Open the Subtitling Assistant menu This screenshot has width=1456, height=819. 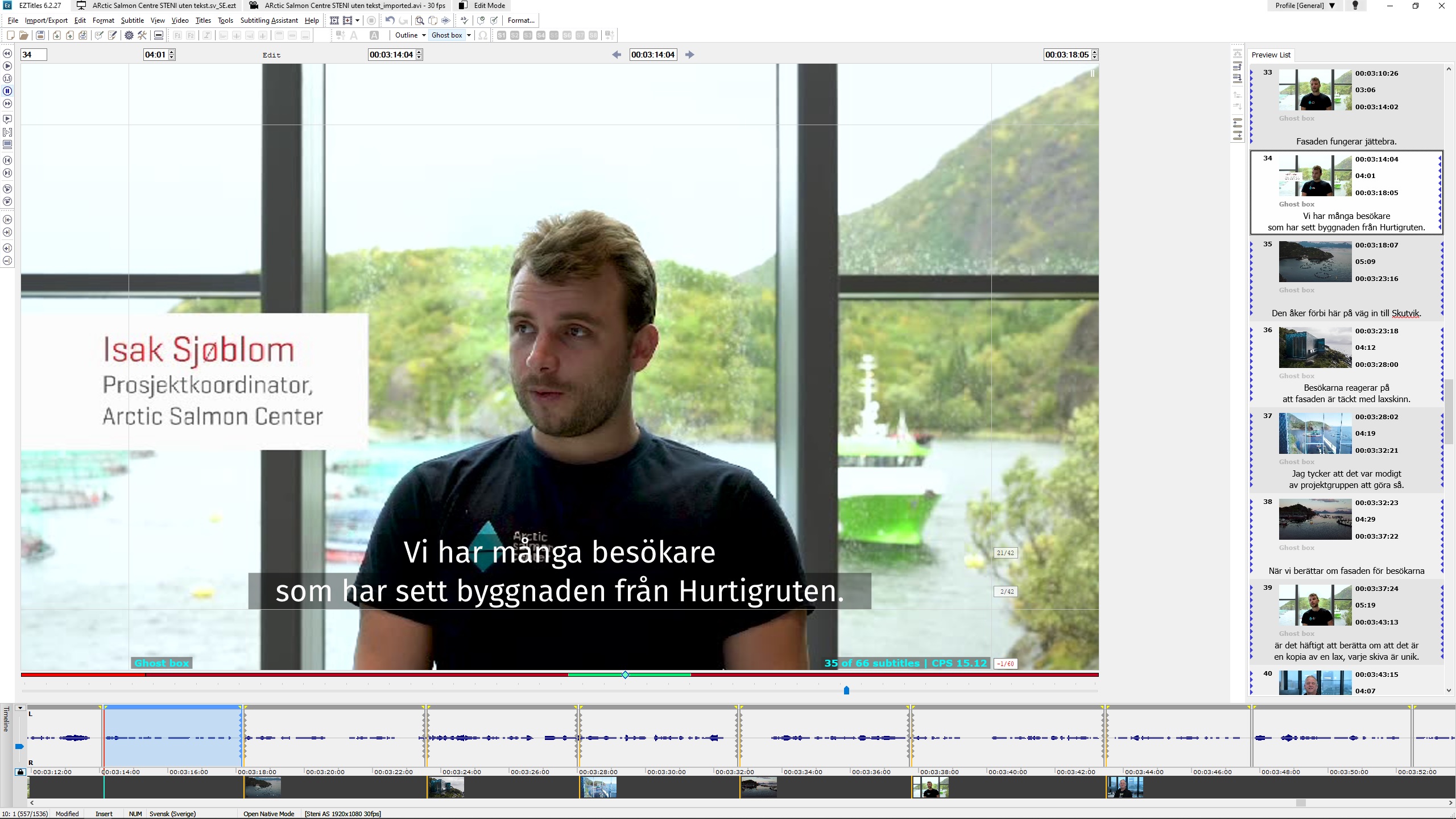(269, 20)
